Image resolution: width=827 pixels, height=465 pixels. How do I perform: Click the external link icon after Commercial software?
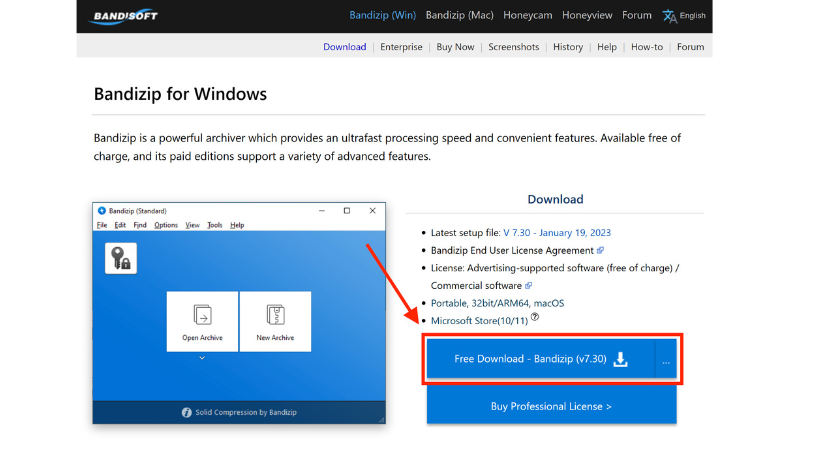point(528,285)
